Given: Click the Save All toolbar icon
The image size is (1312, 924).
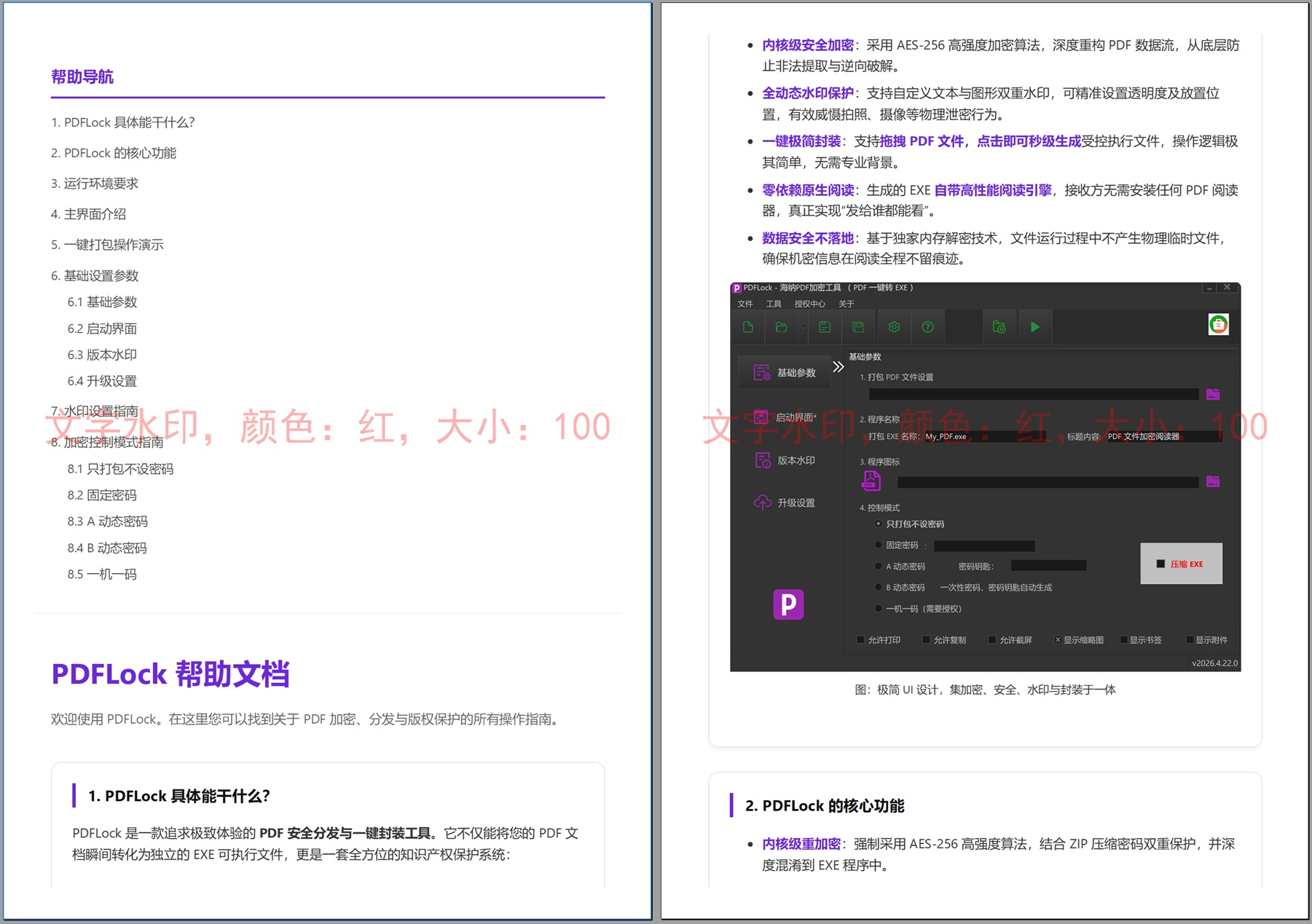Looking at the screenshot, I should [859, 327].
